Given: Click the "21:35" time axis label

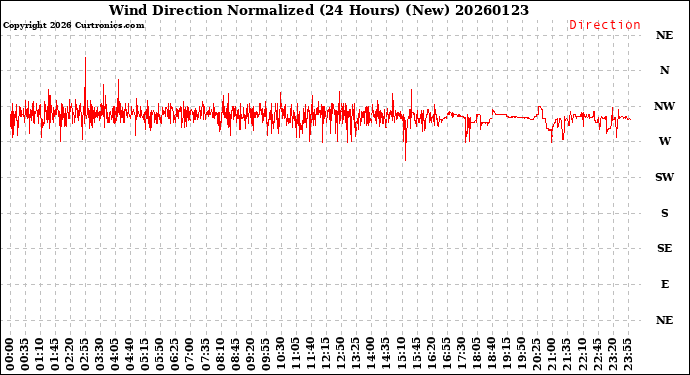Looking at the screenshot, I should (566, 355).
